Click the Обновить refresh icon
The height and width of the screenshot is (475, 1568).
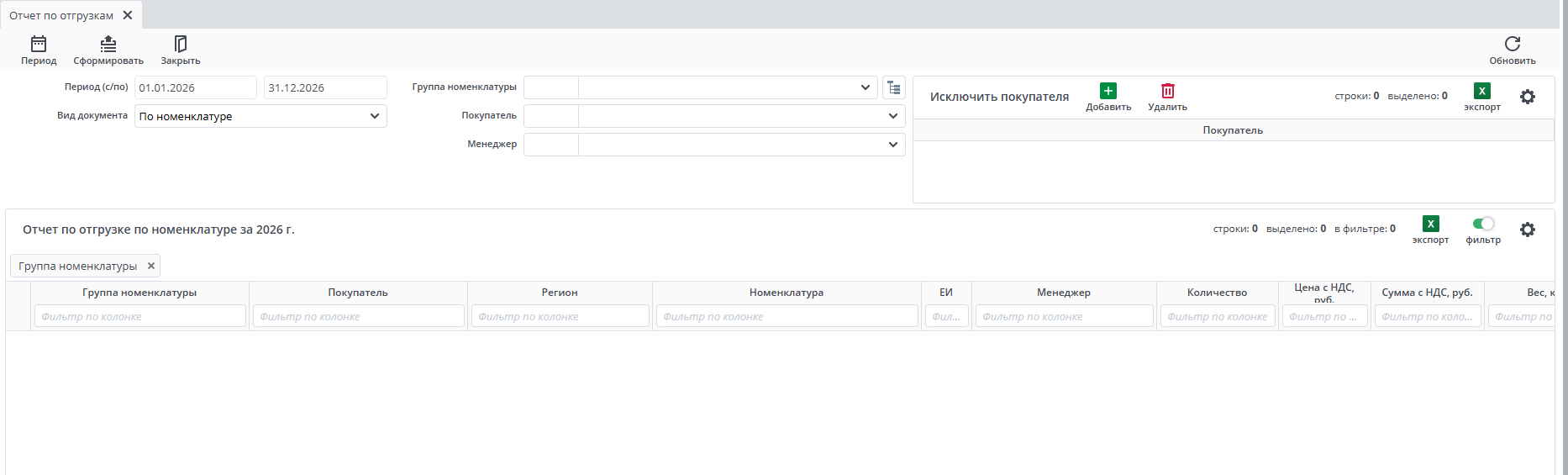pyautogui.click(x=1512, y=44)
